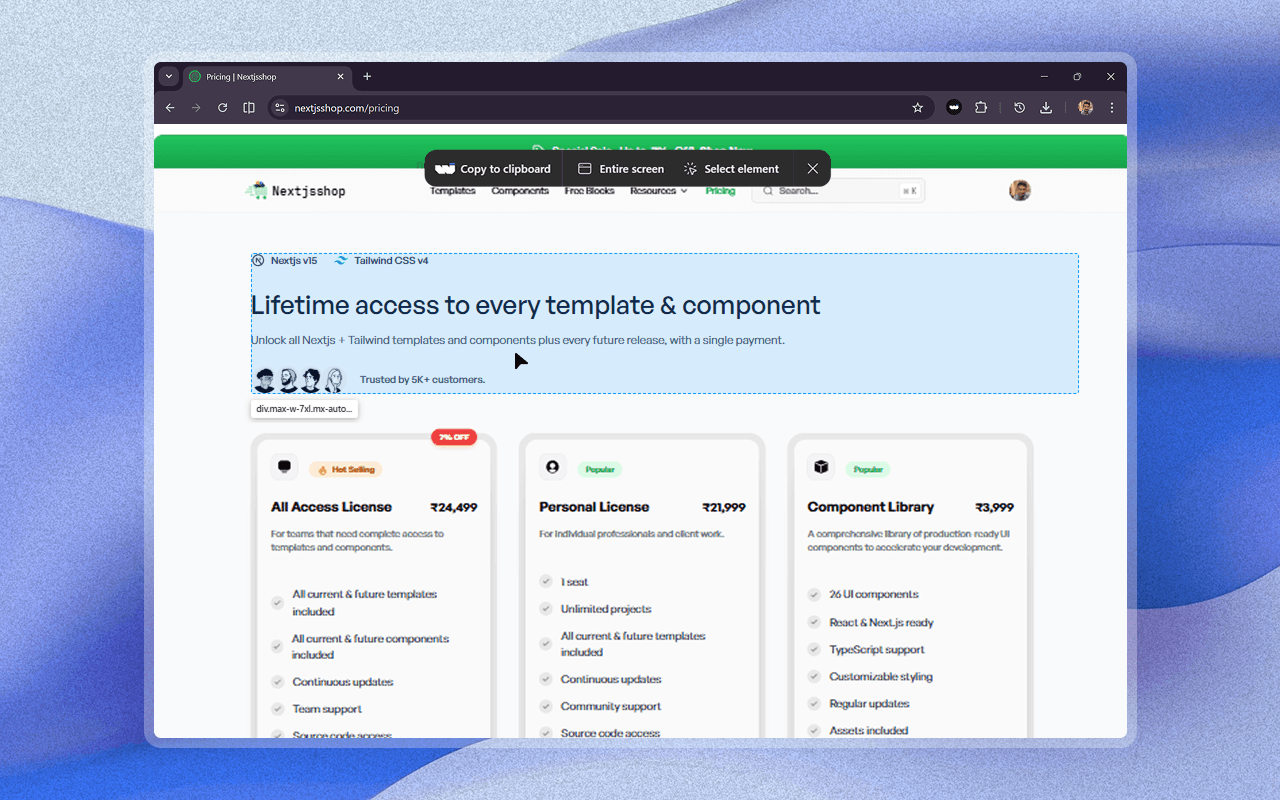Viewport: 1280px width, 800px height.
Task: View site information icon in address bar
Action: (x=280, y=108)
